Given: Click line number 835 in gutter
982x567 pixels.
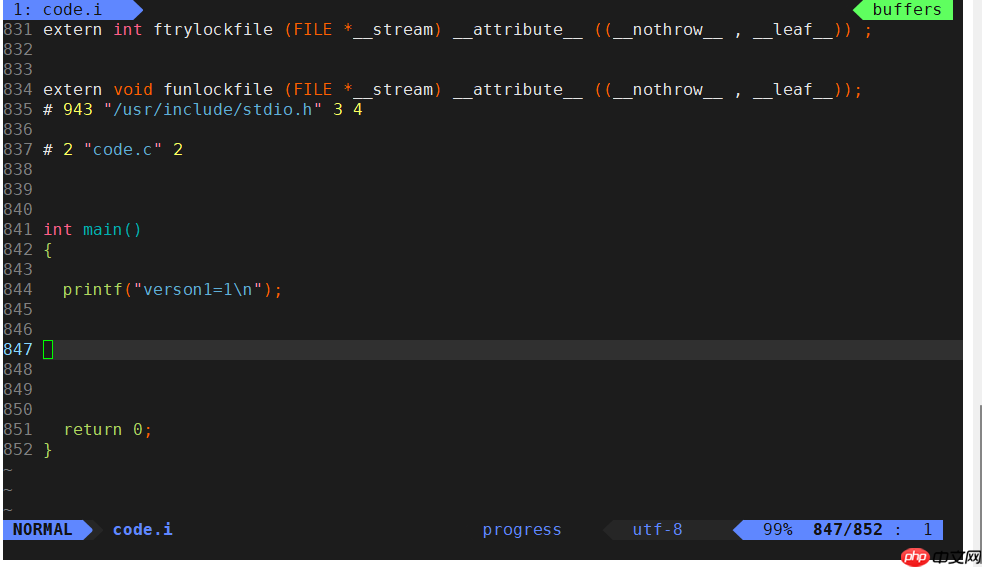Looking at the screenshot, I should [18, 110].
